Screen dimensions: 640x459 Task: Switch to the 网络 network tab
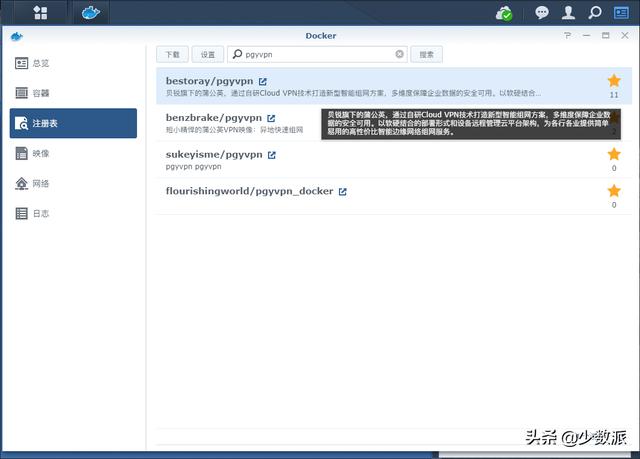(x=73, y=184)
